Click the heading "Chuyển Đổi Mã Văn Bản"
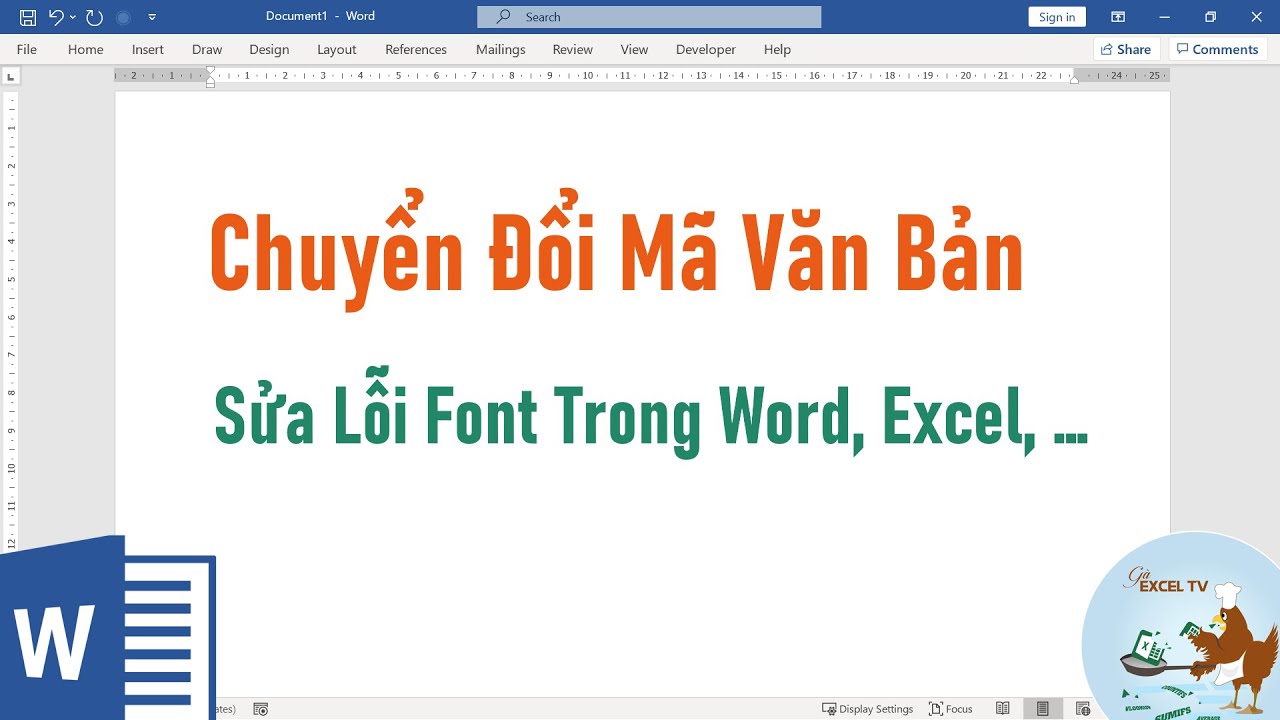This screenshot has width=1280, height=720. (617, 250)
